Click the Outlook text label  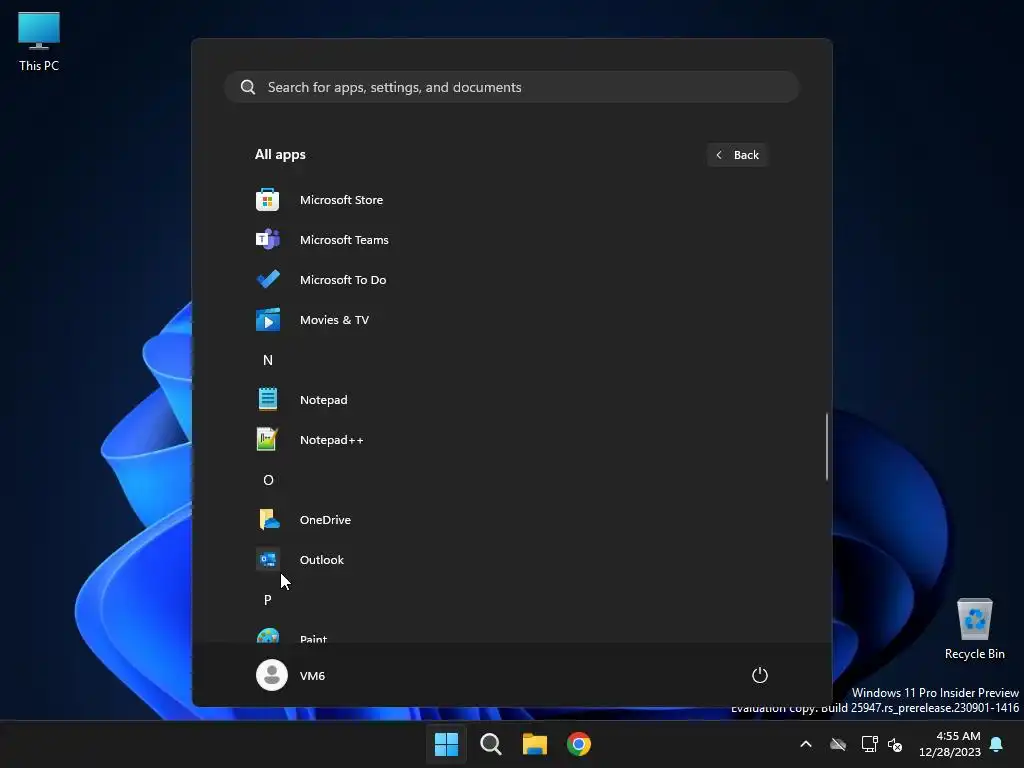coord(321,560)
